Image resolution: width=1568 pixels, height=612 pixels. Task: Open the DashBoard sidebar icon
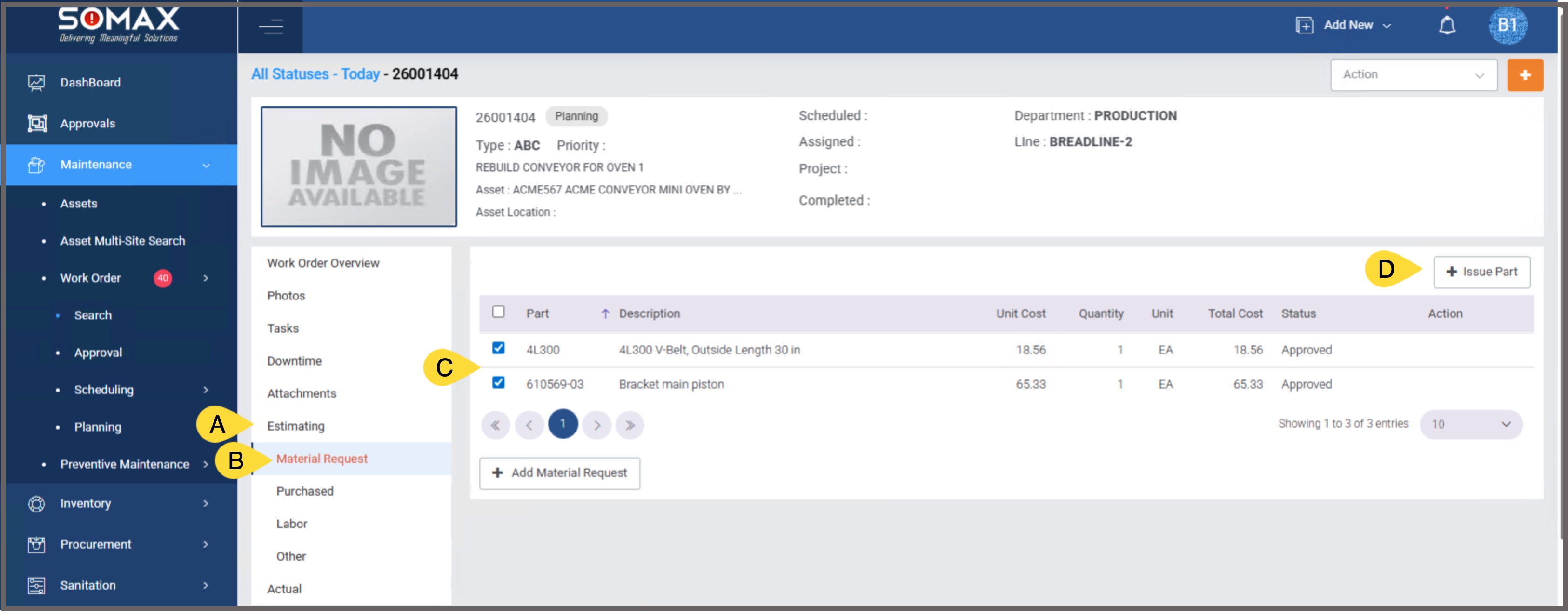(x=36, y=83)
